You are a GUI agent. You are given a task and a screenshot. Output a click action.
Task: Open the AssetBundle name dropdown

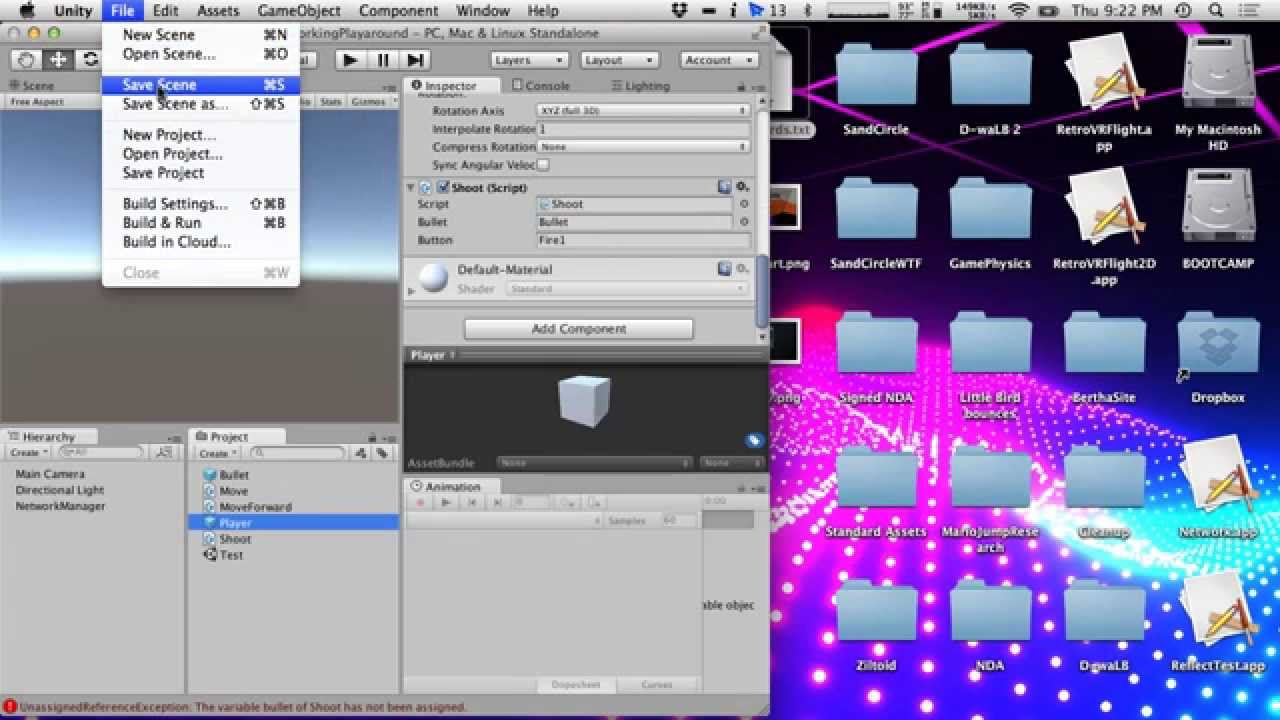pos(595,463)
